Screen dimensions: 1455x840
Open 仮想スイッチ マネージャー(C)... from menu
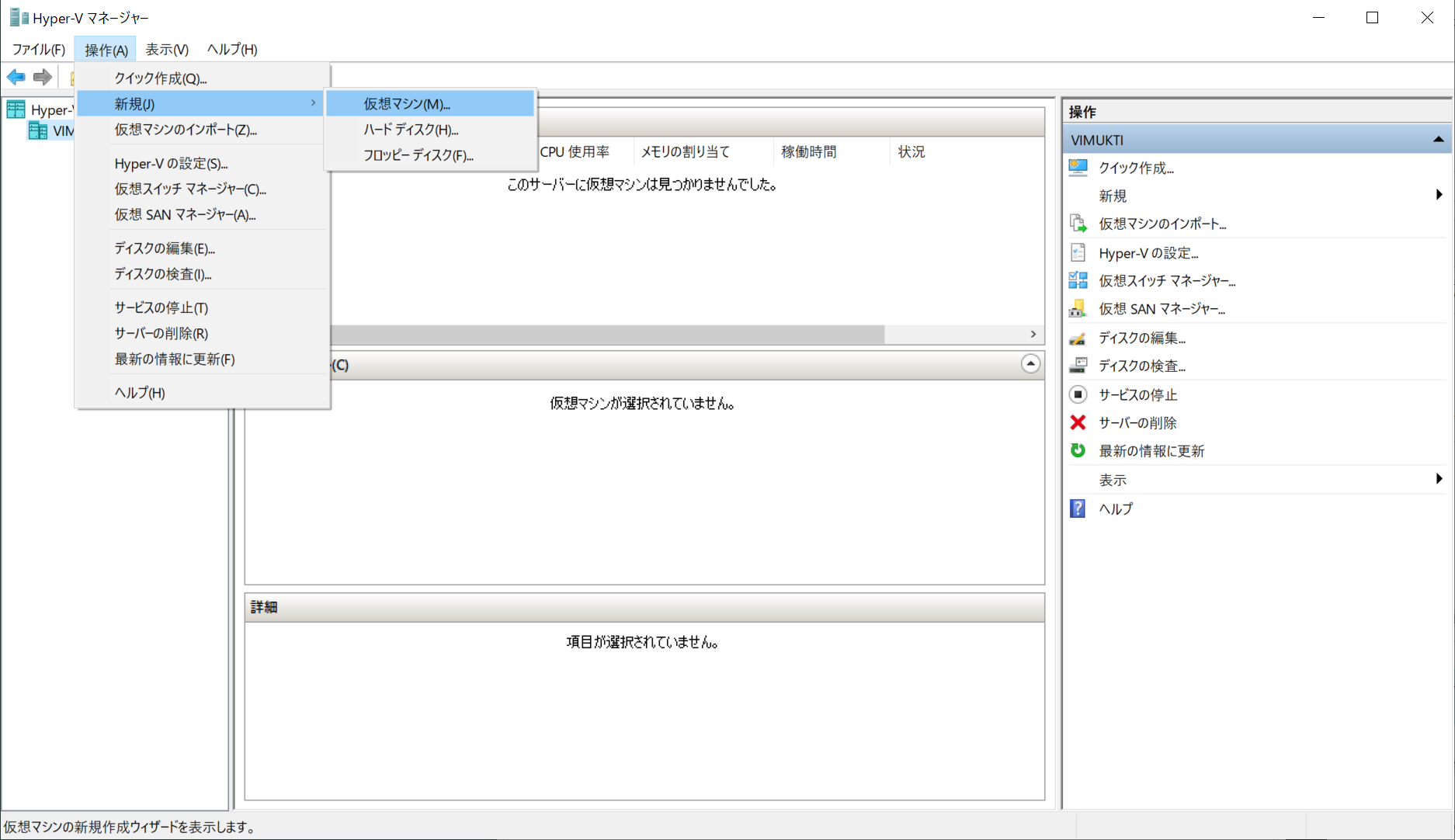202,189
